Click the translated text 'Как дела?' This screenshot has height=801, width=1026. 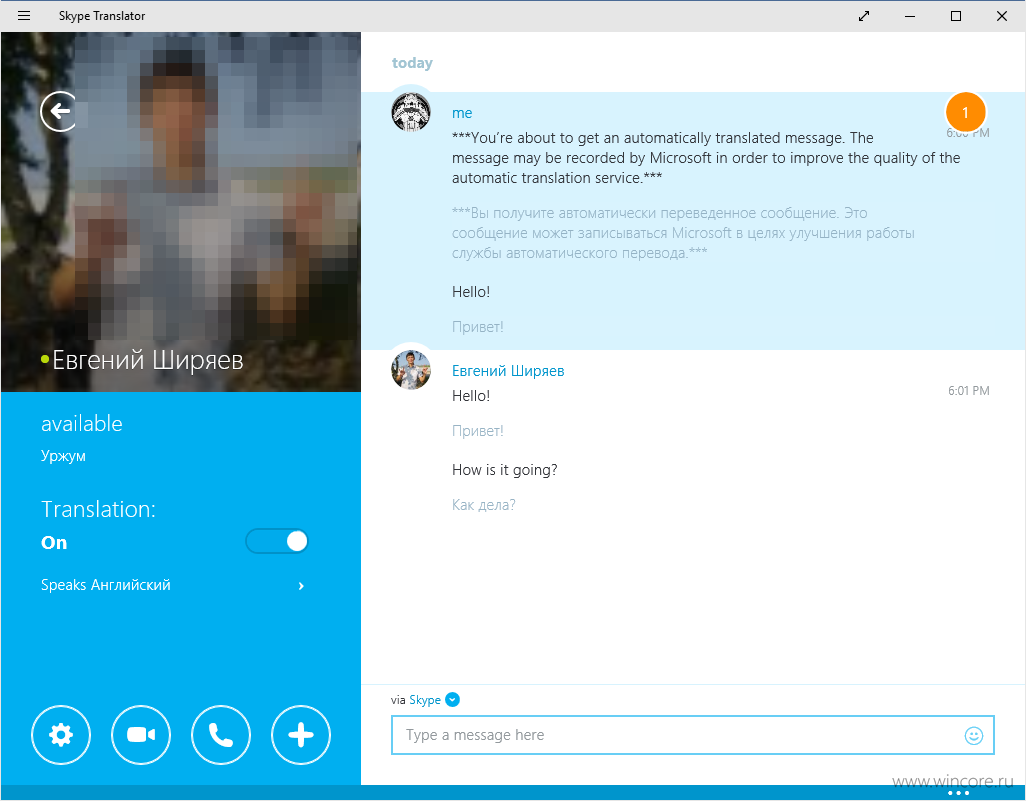point(484,505)
